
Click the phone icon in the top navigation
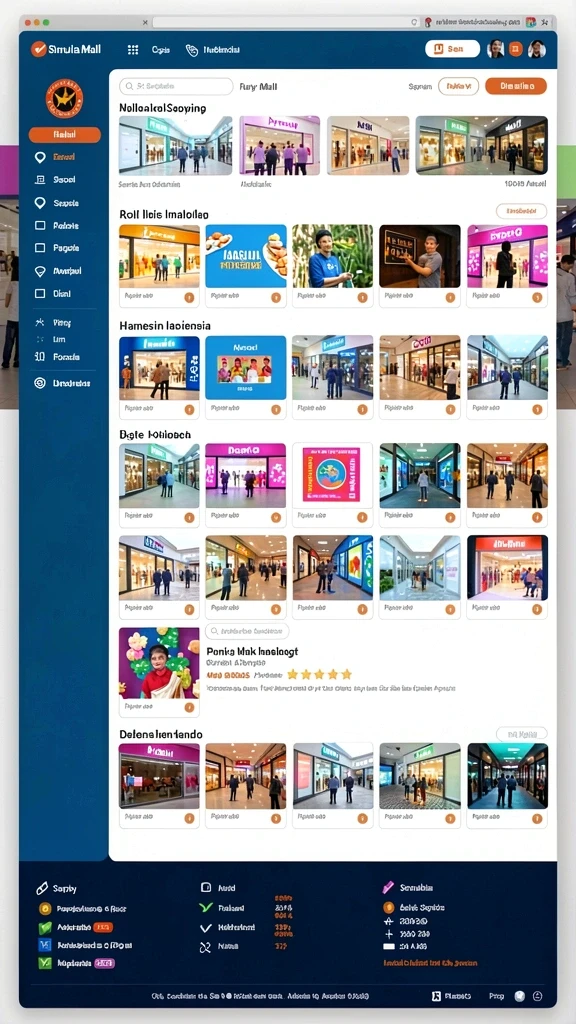[191, 50]
